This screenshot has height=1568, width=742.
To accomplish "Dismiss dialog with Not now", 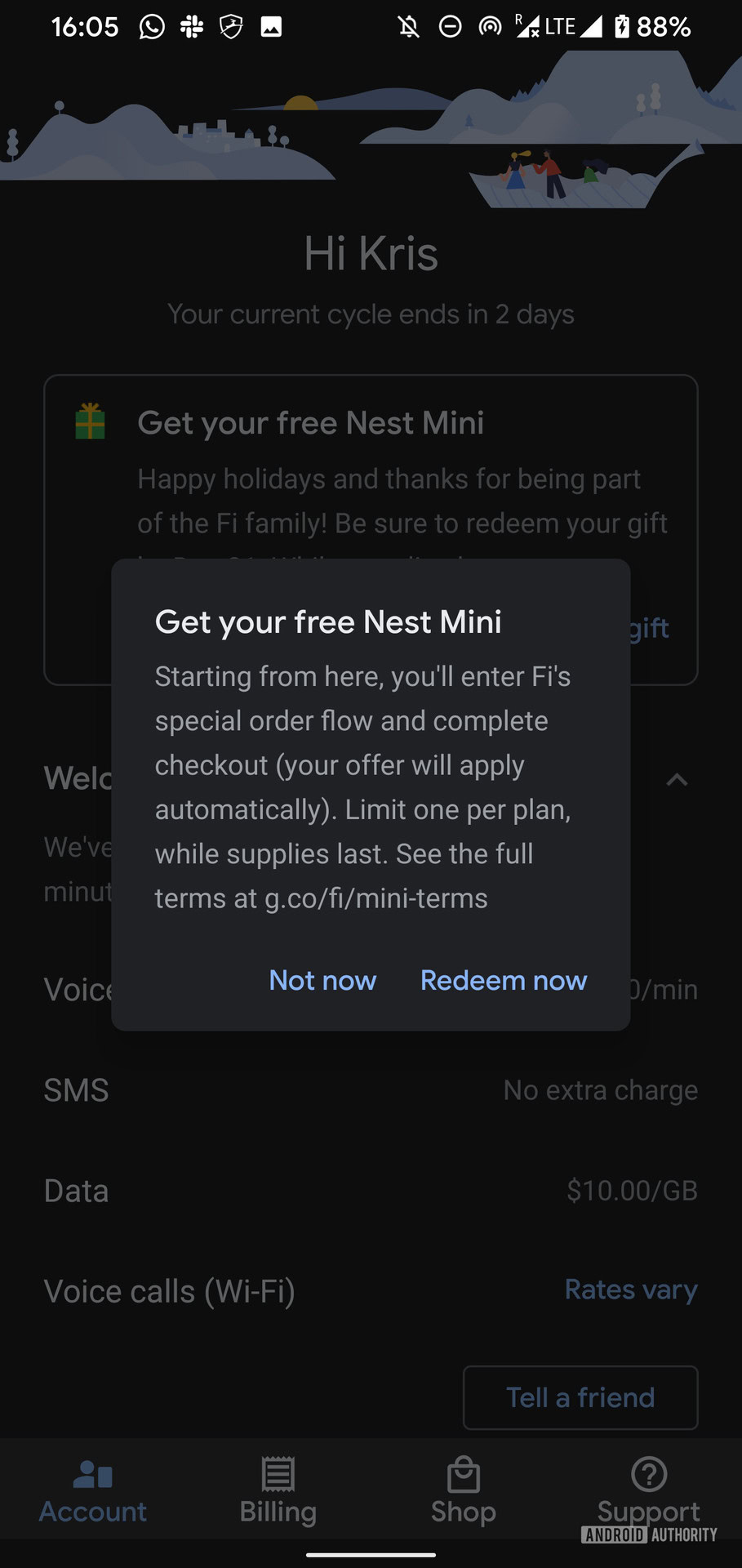I will [x=322, y=980].
